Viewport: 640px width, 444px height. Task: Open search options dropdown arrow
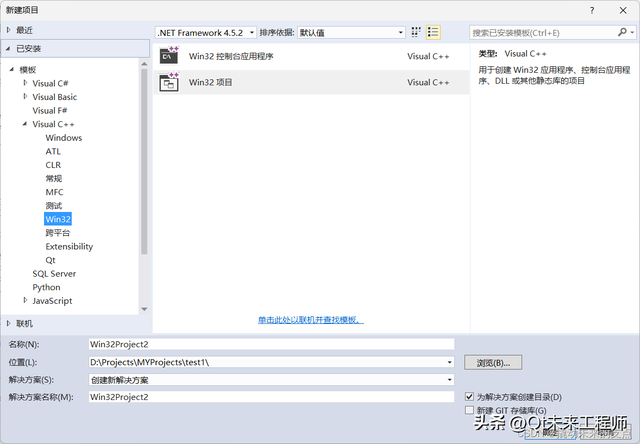[x=632, y=32]
